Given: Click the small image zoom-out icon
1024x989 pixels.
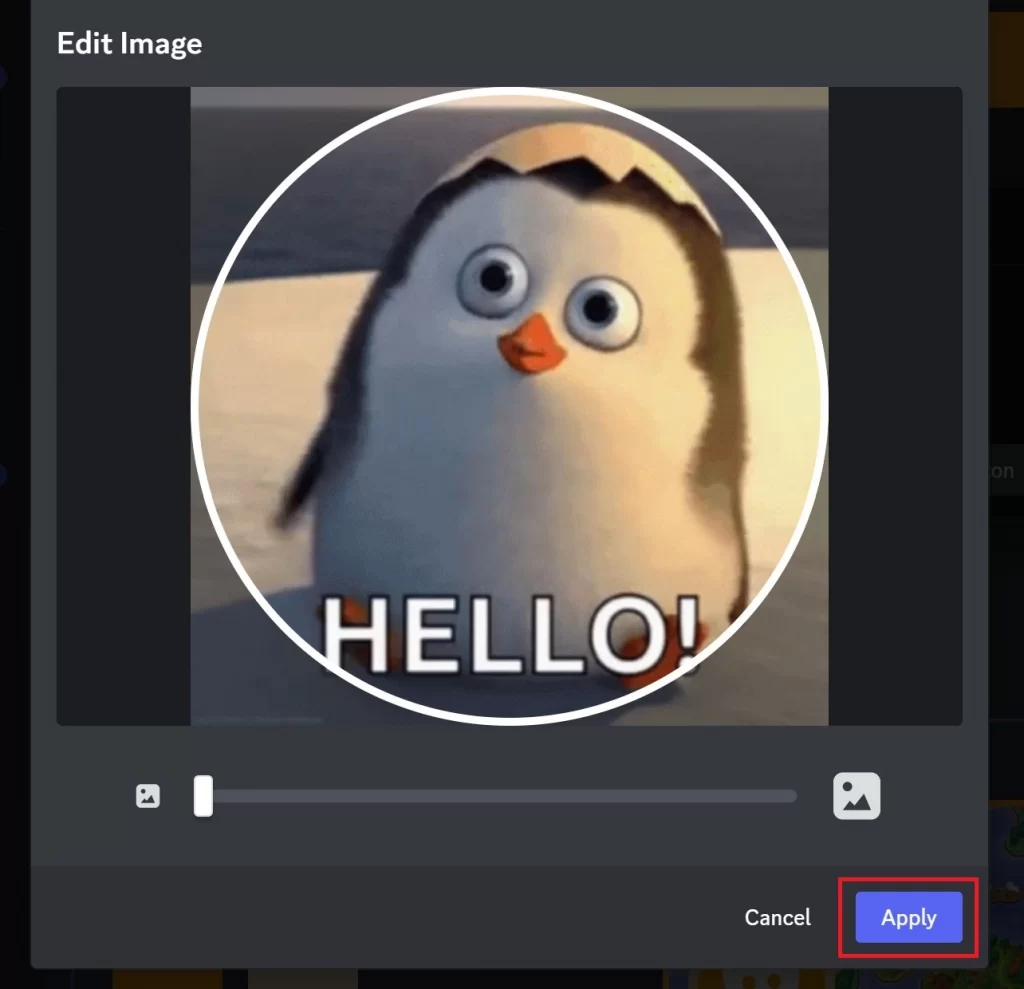Looking at the screenshot, I should [148, 796].
